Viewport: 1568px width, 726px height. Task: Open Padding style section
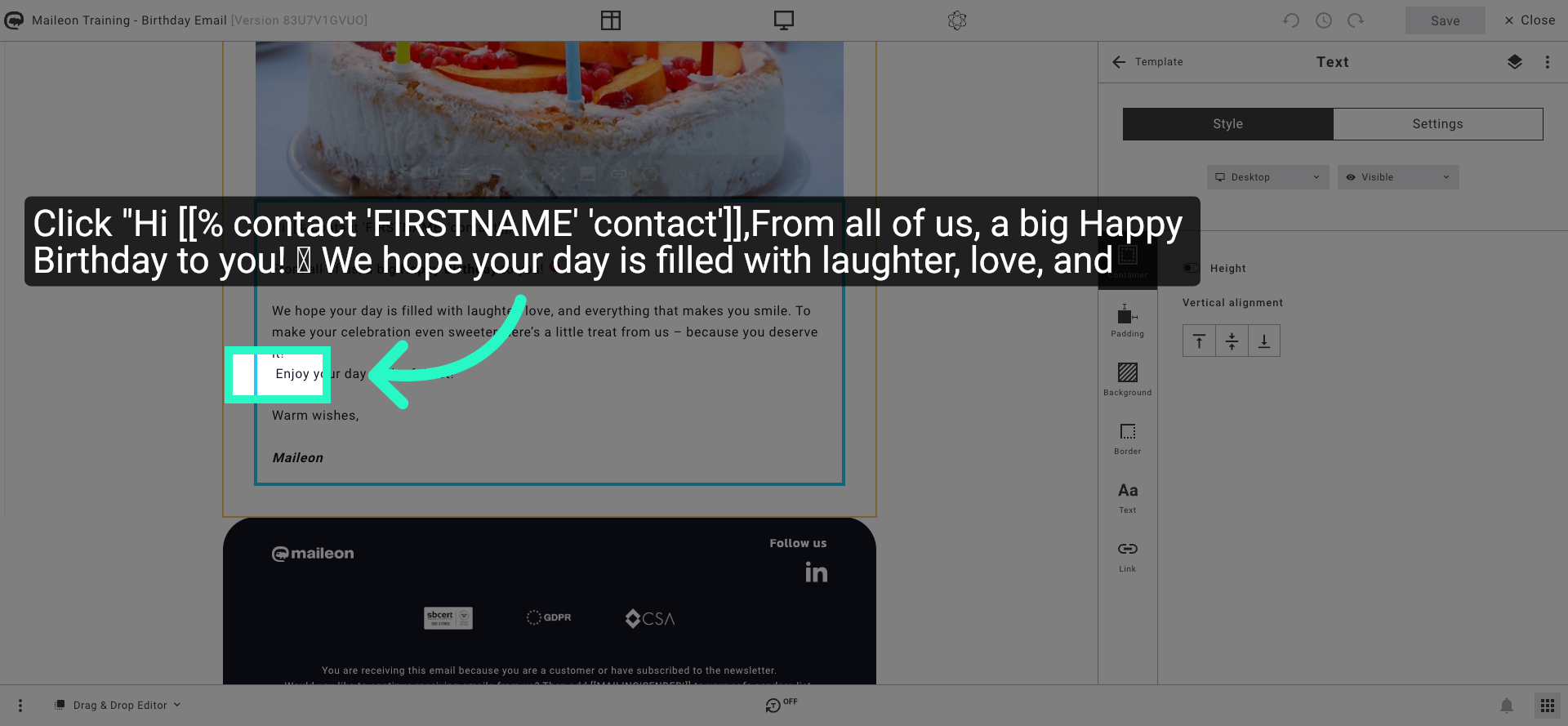point(1128,320)
